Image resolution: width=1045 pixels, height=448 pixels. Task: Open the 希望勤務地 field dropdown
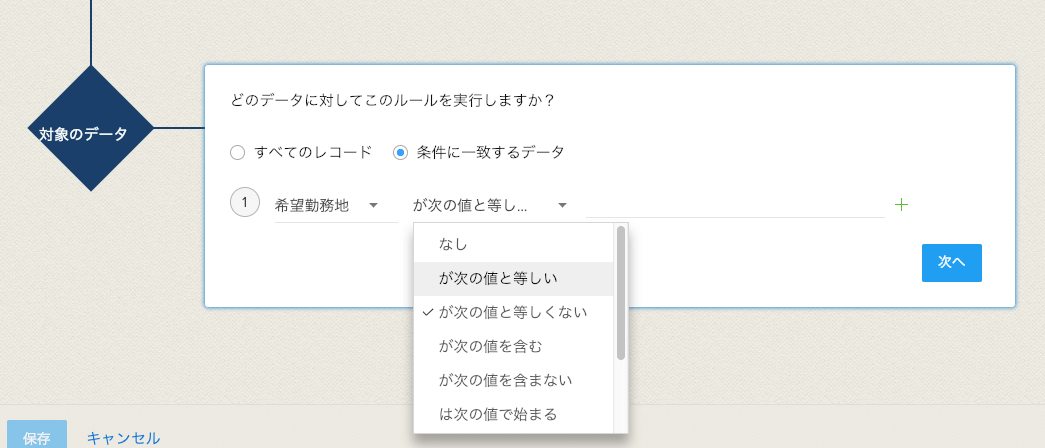[x=336, y=206]
